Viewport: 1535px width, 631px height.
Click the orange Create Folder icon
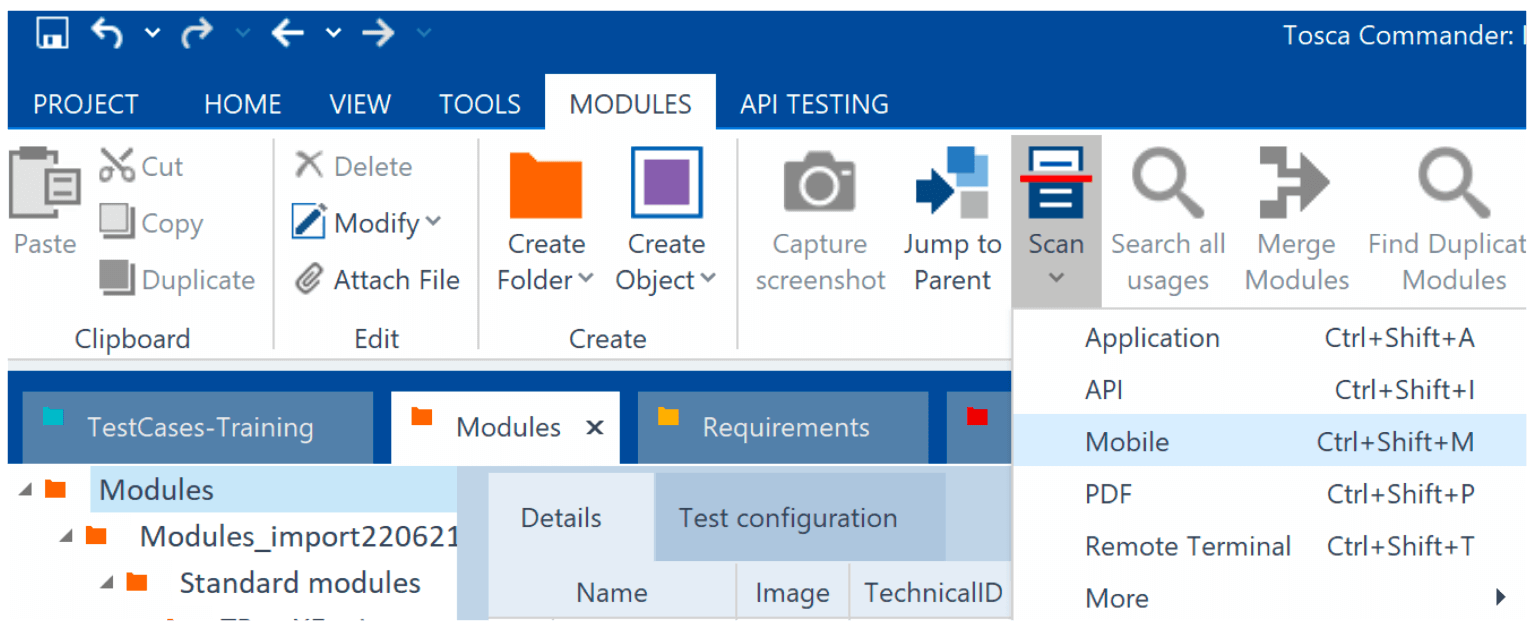pyautogui.click(x=546, y=184)
